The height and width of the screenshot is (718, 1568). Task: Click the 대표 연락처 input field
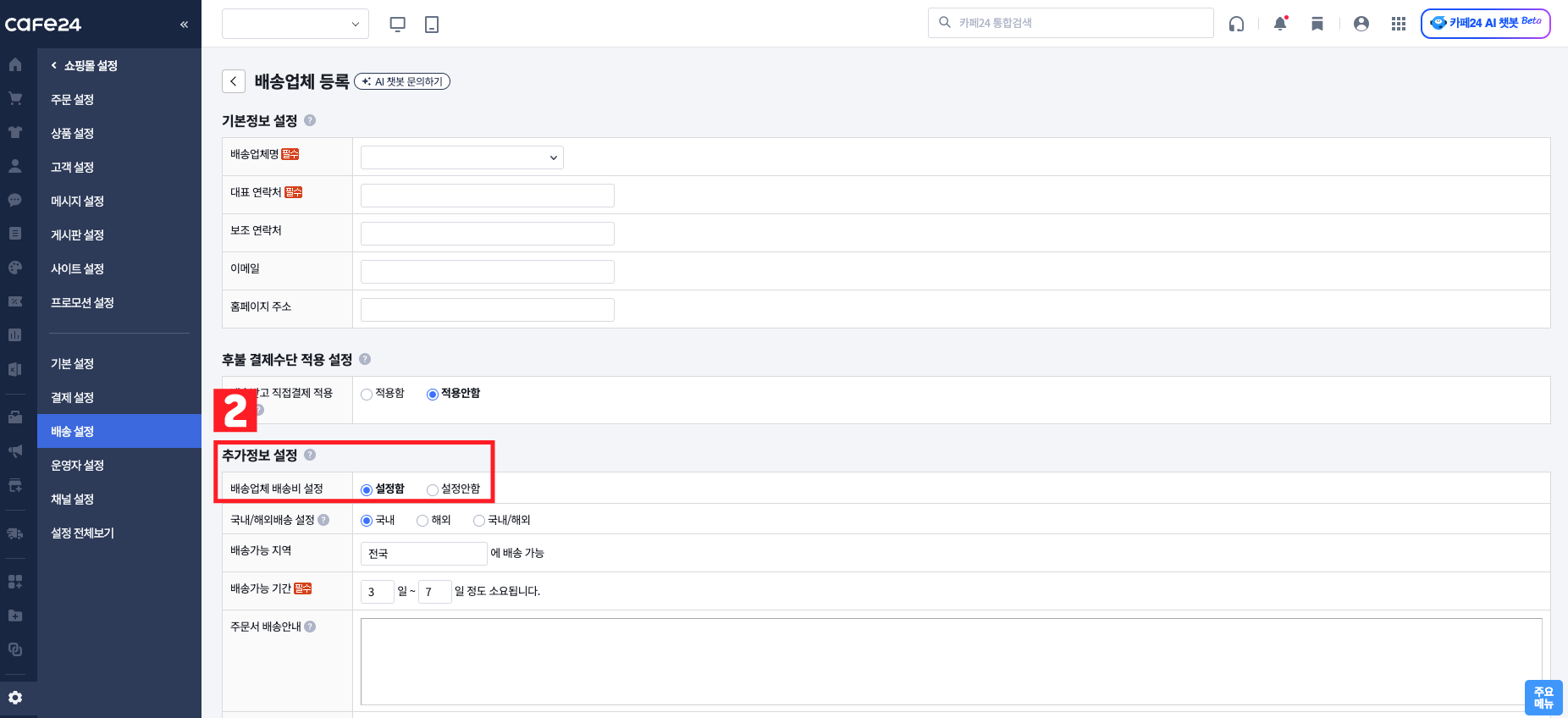(487, 196)
